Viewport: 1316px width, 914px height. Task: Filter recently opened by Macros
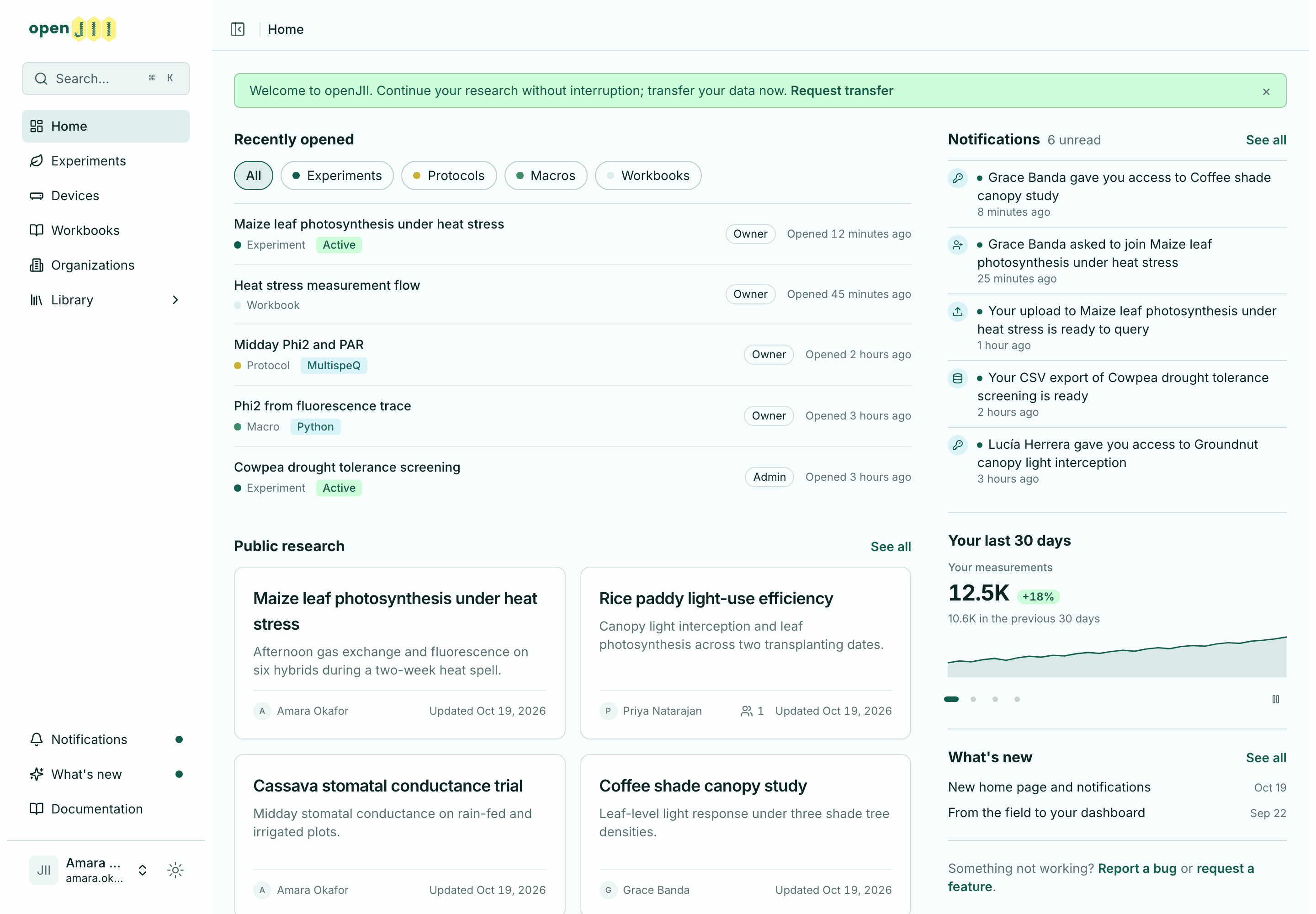point(545,175)
